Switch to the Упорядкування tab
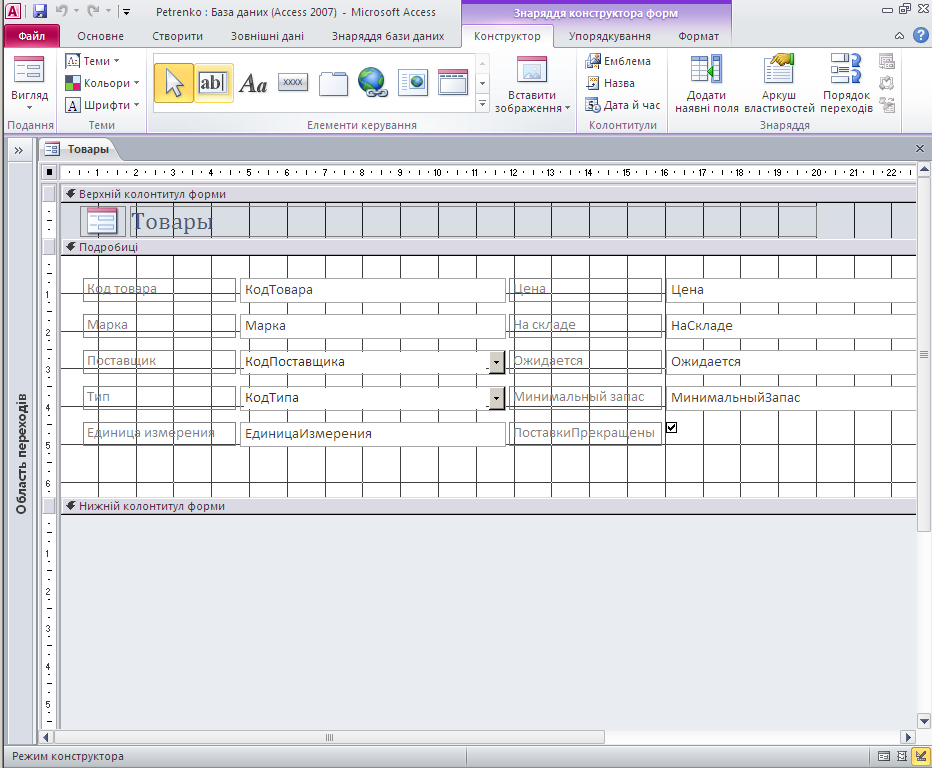The width and height of the screenshot is (932, 768). click(609, 36)
